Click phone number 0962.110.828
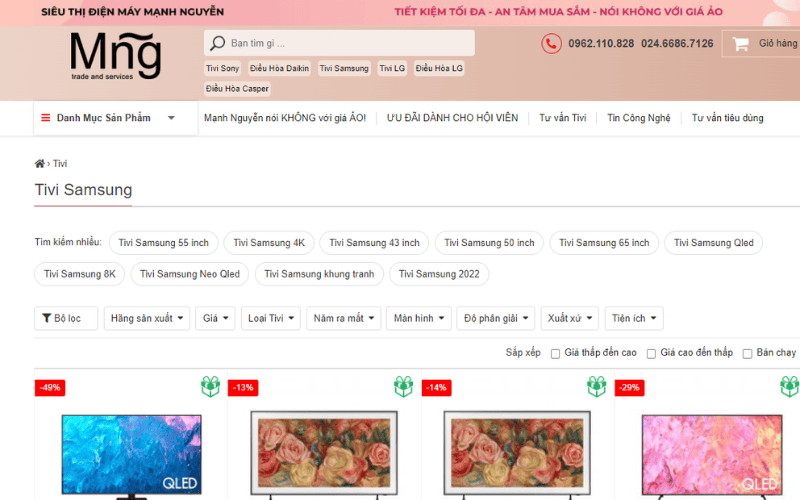This screenshot has width=800, height=500. pos(601,44)
